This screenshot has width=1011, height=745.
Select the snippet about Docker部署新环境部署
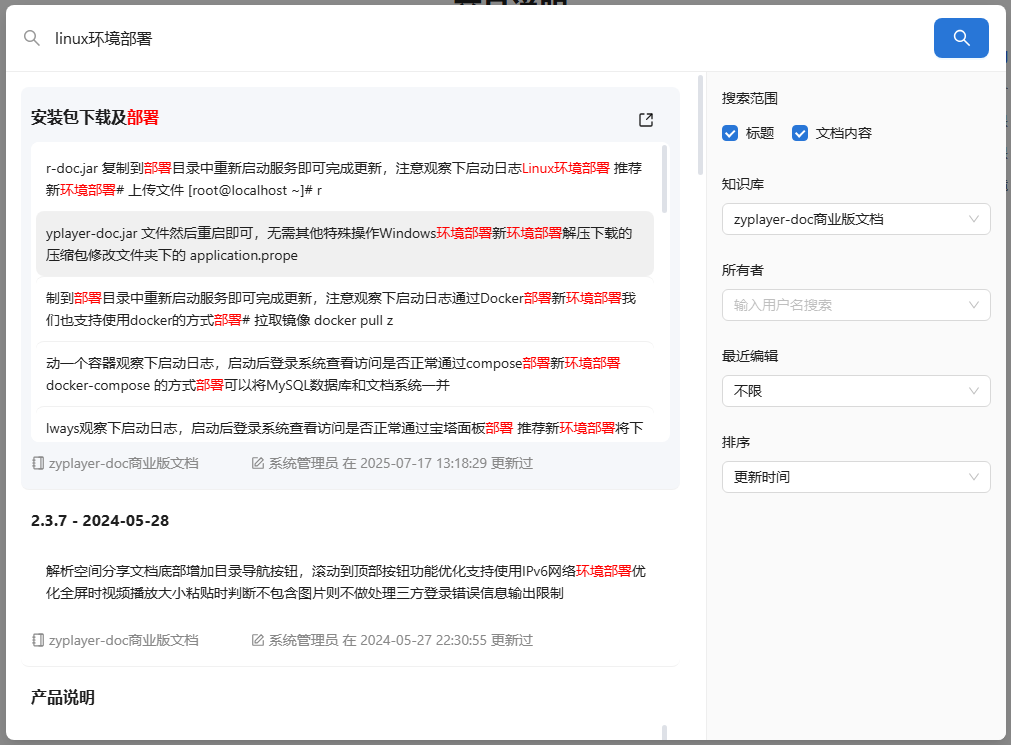pyautogui.click(x=345, y=309)
